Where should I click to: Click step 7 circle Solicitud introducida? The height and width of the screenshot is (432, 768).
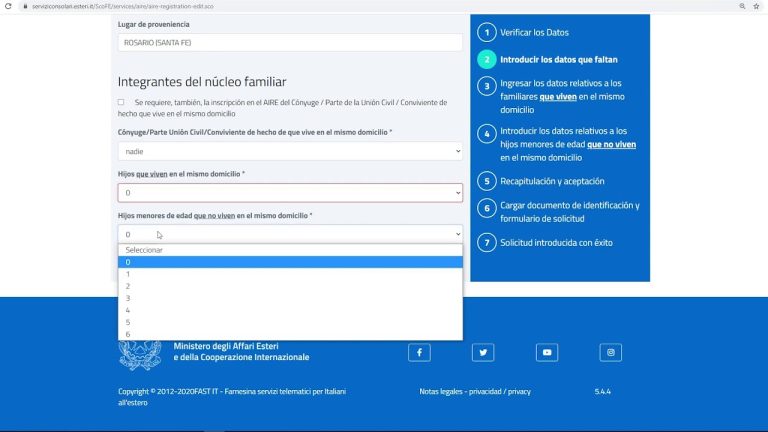point(486,242)
